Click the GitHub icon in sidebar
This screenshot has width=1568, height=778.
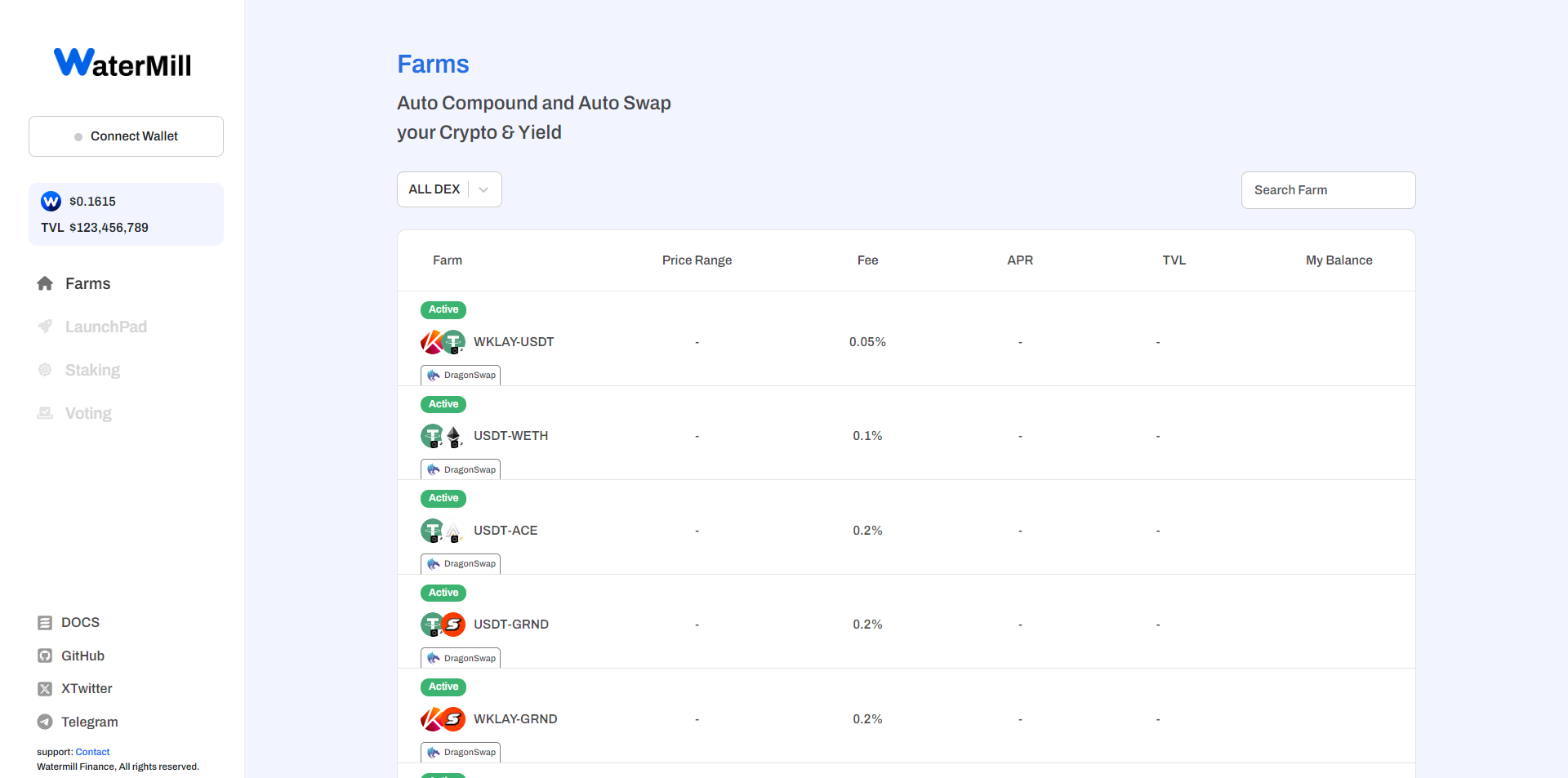tap(45, 656)
